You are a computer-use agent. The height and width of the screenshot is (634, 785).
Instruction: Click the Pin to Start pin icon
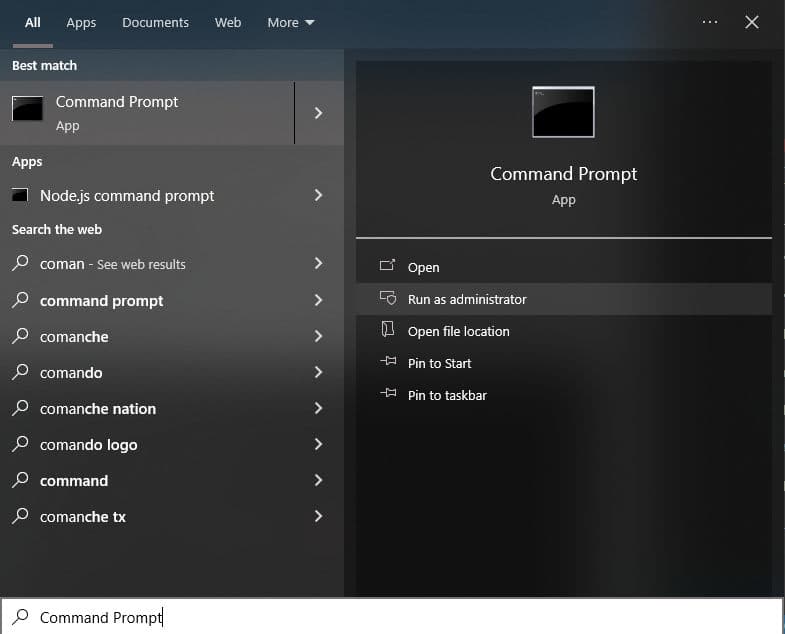point(388,363)
